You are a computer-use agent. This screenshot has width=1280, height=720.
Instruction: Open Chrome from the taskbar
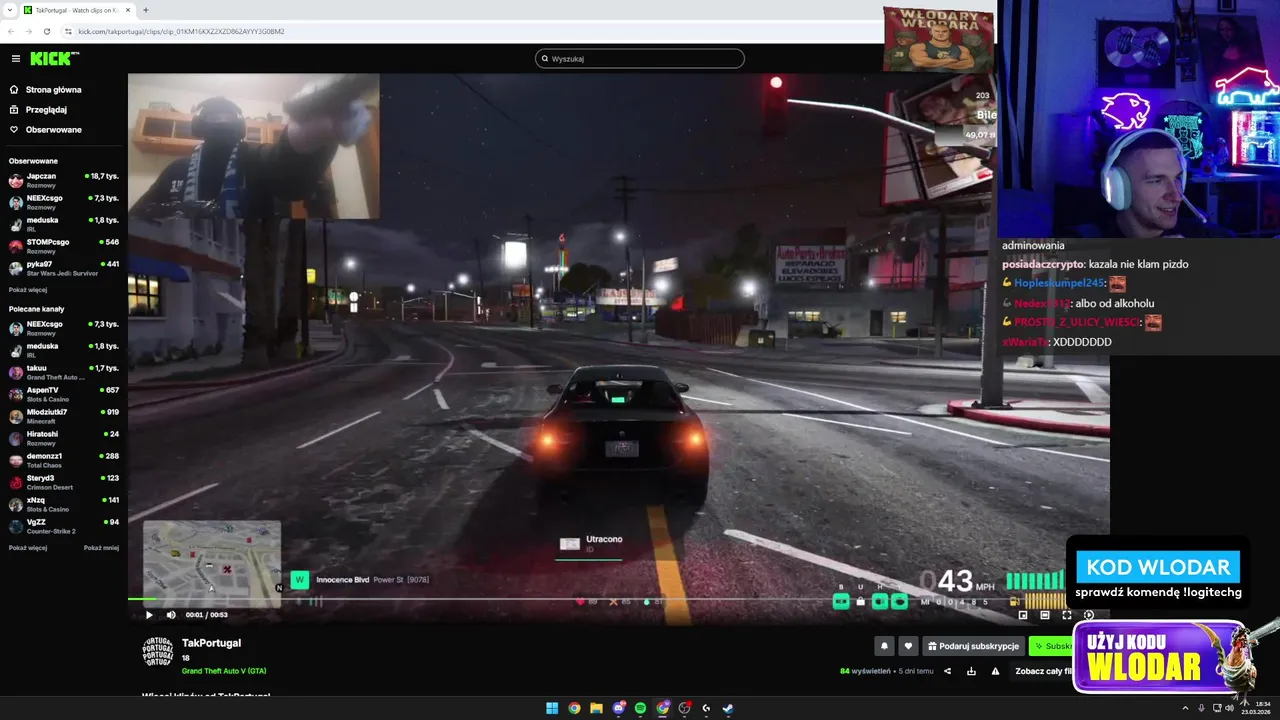(x=574, y=708)
